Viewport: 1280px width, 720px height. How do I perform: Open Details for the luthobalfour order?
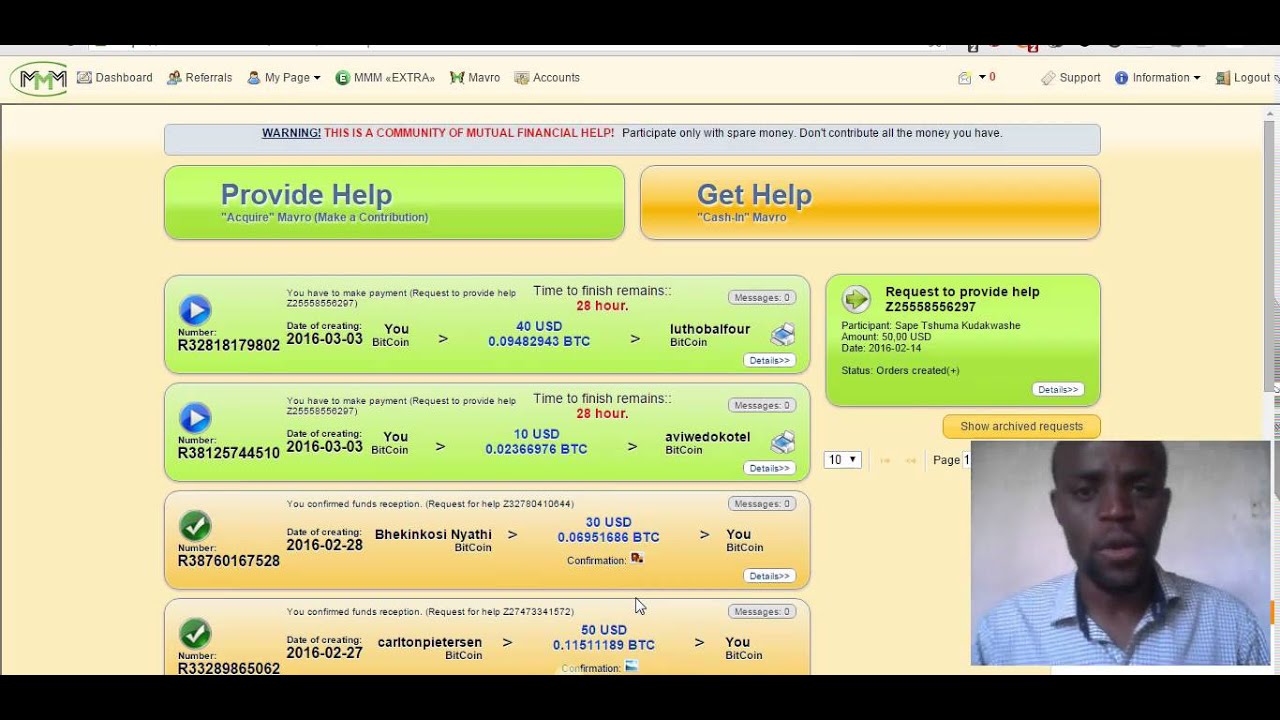tap(769, 360)
